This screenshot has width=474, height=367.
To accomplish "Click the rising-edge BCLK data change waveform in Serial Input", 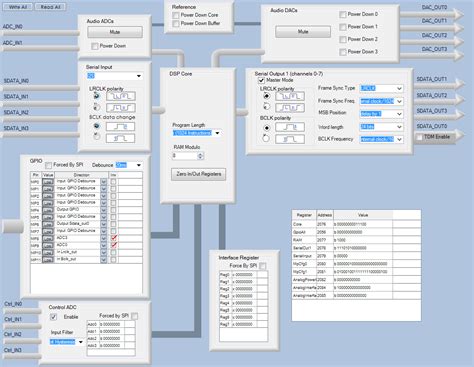I will pyautogui.click(x=120, y=127).
